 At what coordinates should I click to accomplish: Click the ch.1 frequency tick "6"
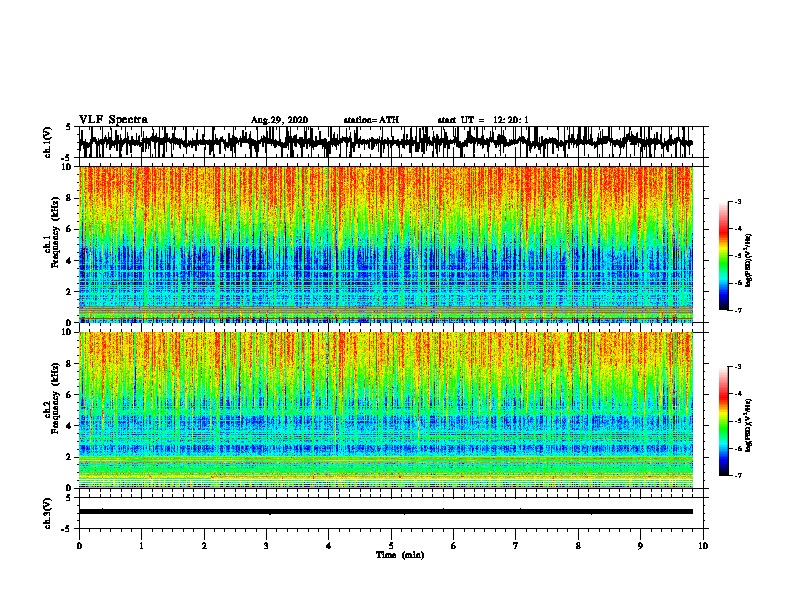pyautogui.click(x=69, y=229)
